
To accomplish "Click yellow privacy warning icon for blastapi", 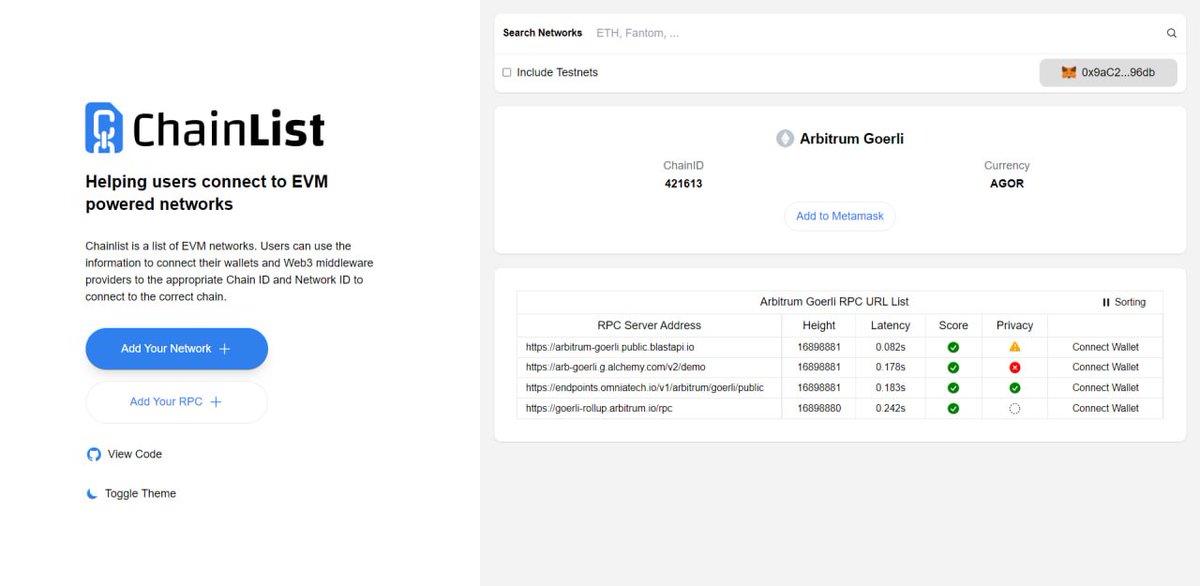I will tap(1015, 347).
